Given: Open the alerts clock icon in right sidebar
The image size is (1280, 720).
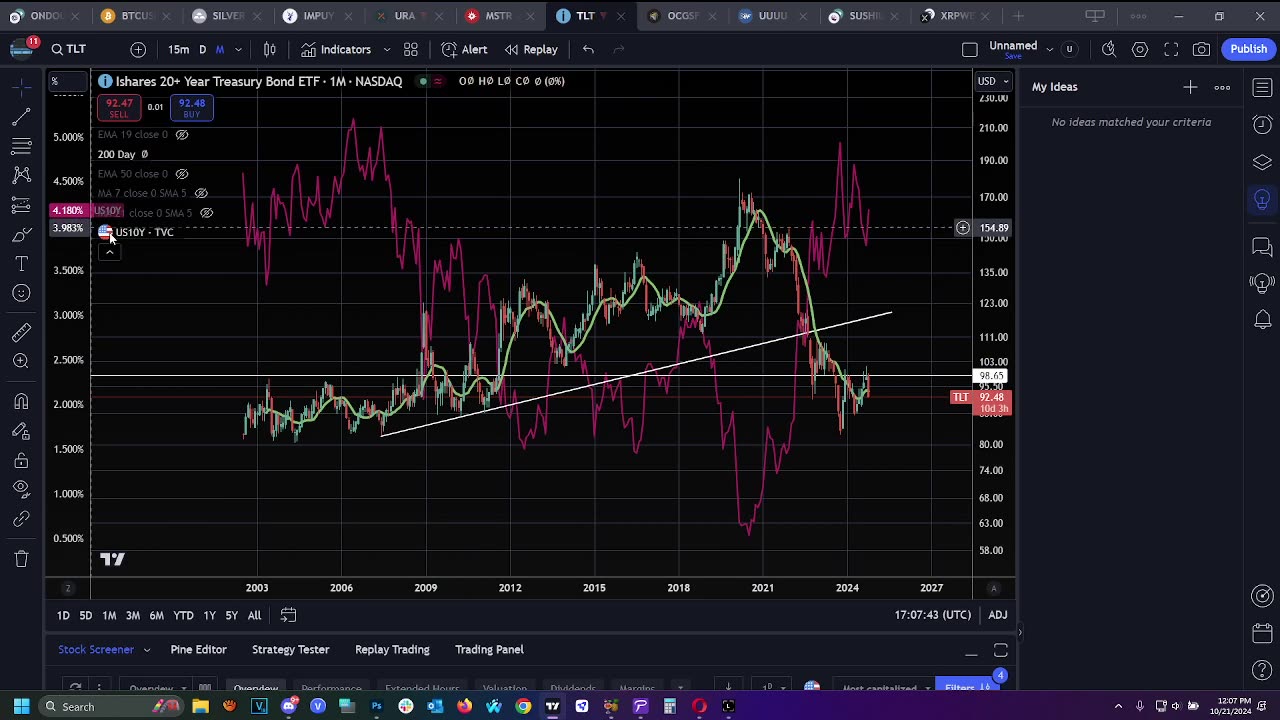Looking at the screenshot, I should pyautogui.click(x=1262, y=124).
